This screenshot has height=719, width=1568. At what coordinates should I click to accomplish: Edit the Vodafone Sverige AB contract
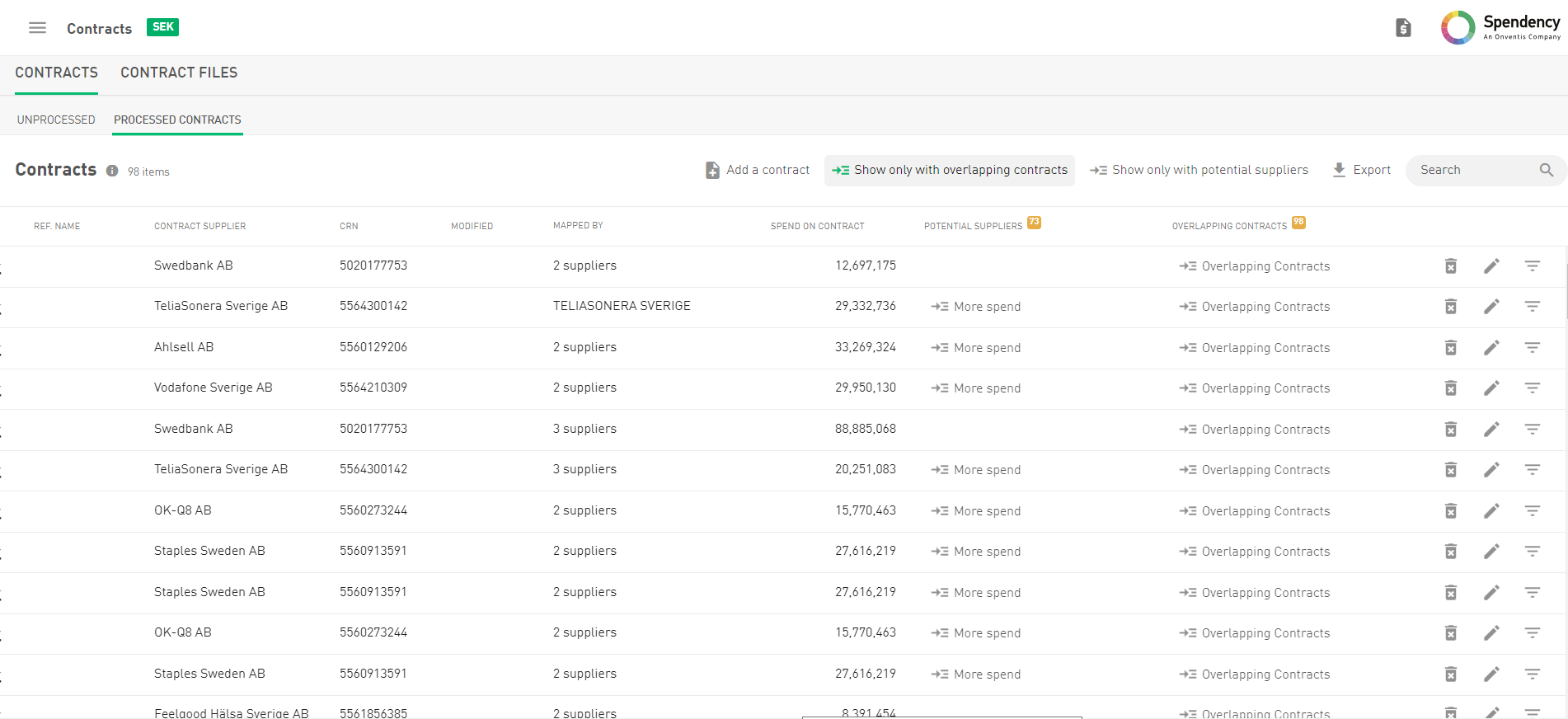(1491, 388)
